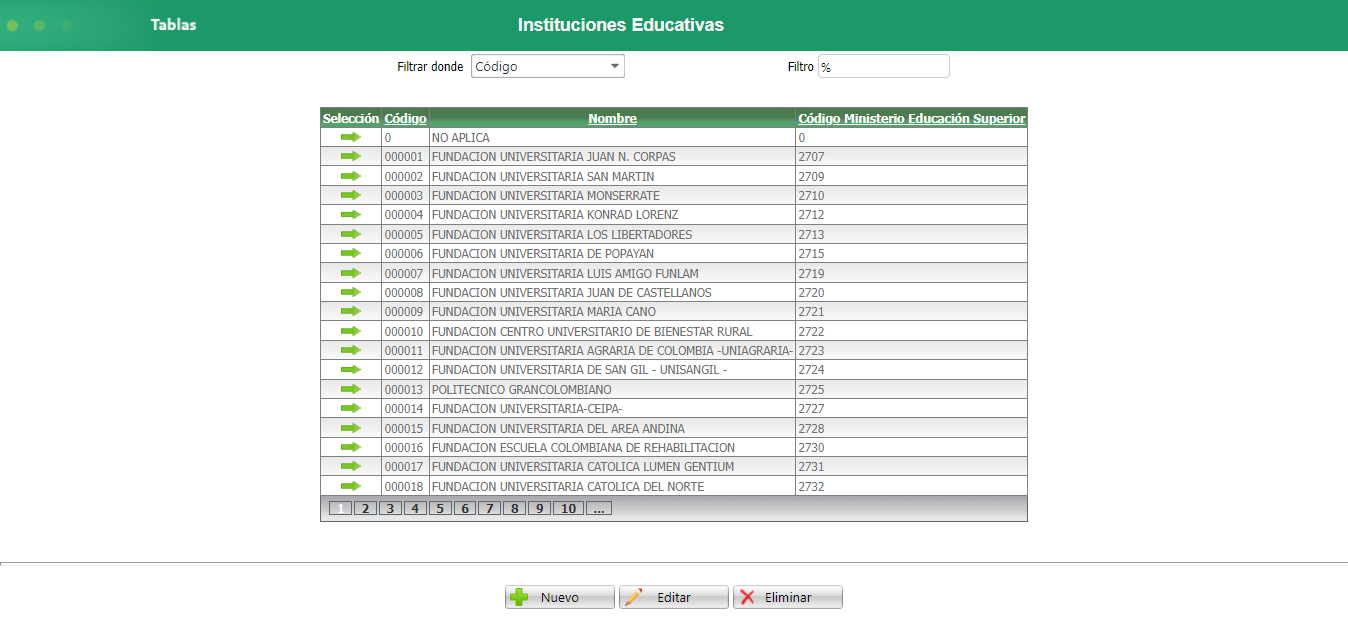This screenshot has width=1348, height=644.
Task: Go to page 5
Action: tap(440, 508)
